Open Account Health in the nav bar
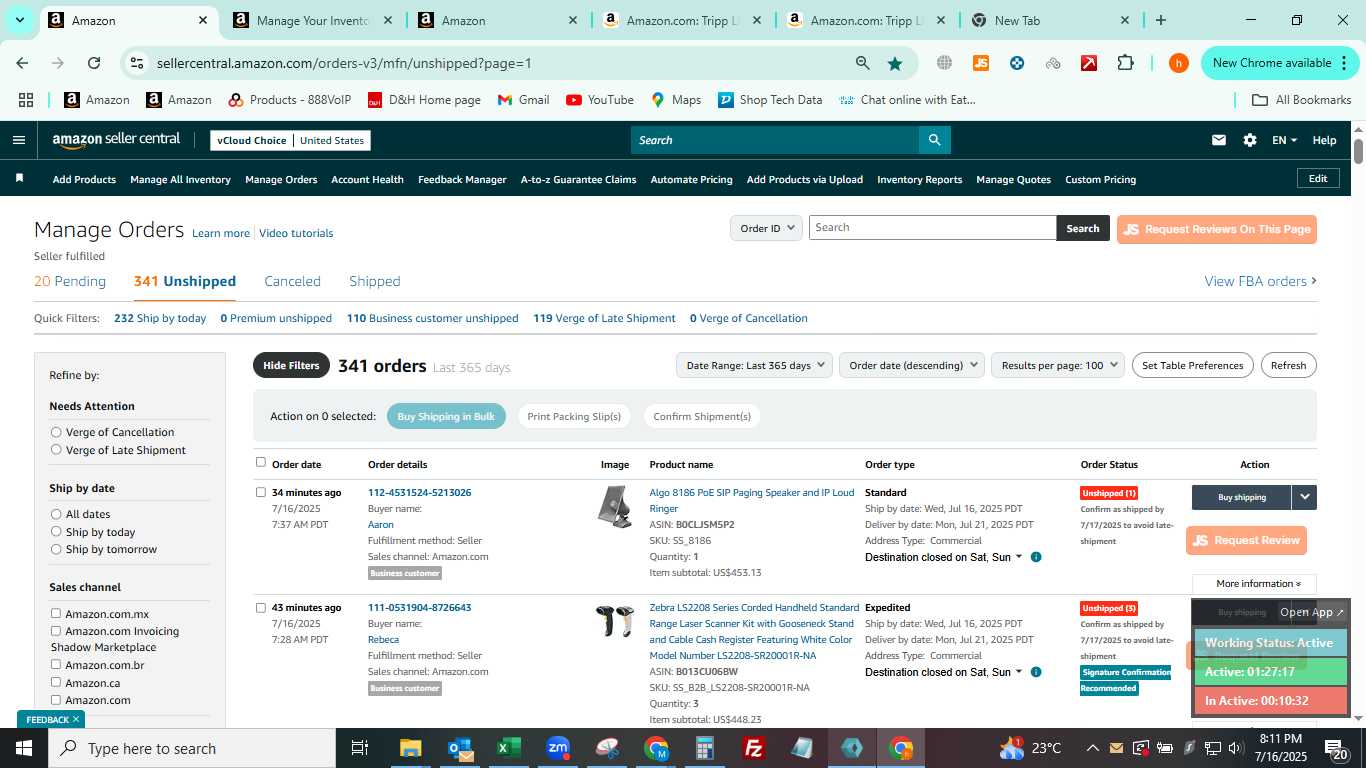The height and width of the screenshot is (768, 1366). (367, 179)
